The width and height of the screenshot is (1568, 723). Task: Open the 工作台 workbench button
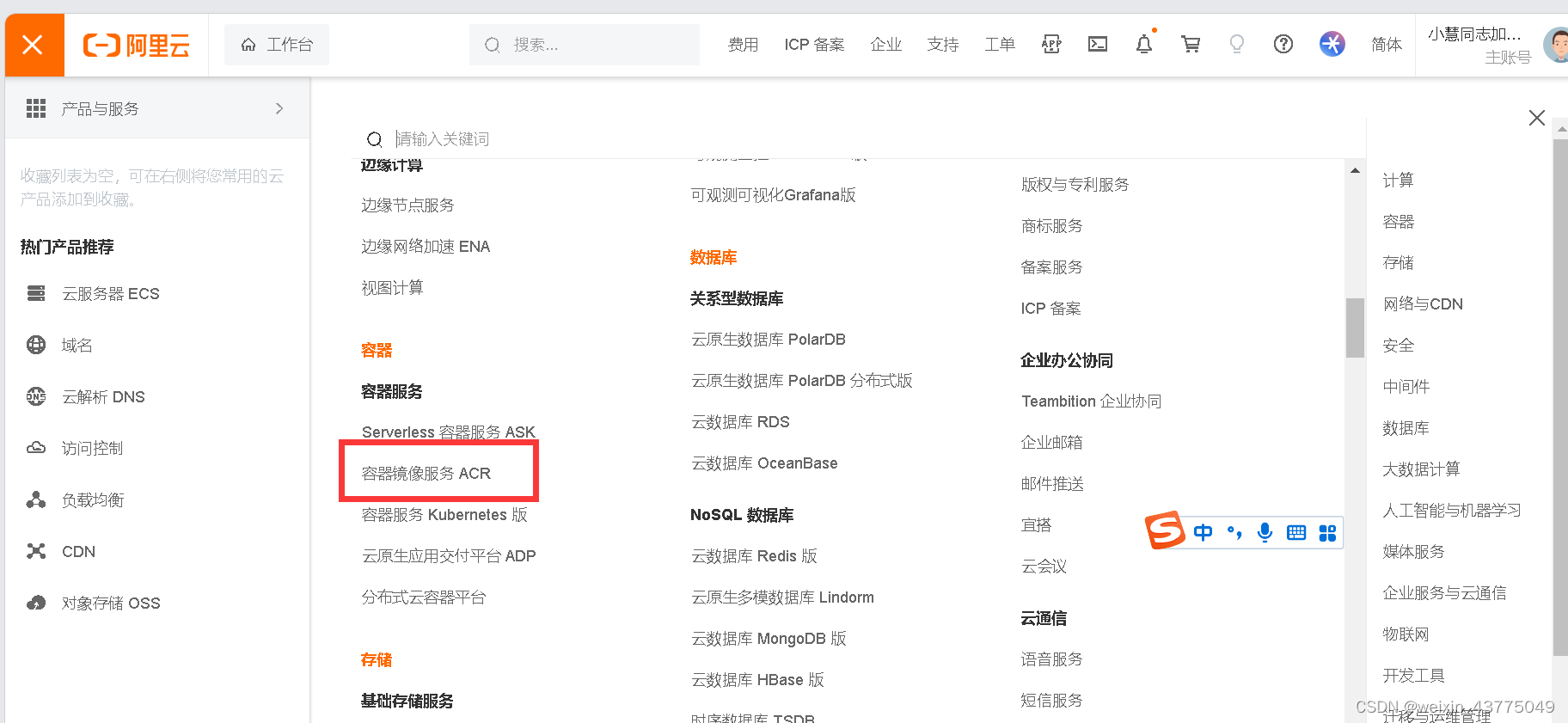point(277,45)
